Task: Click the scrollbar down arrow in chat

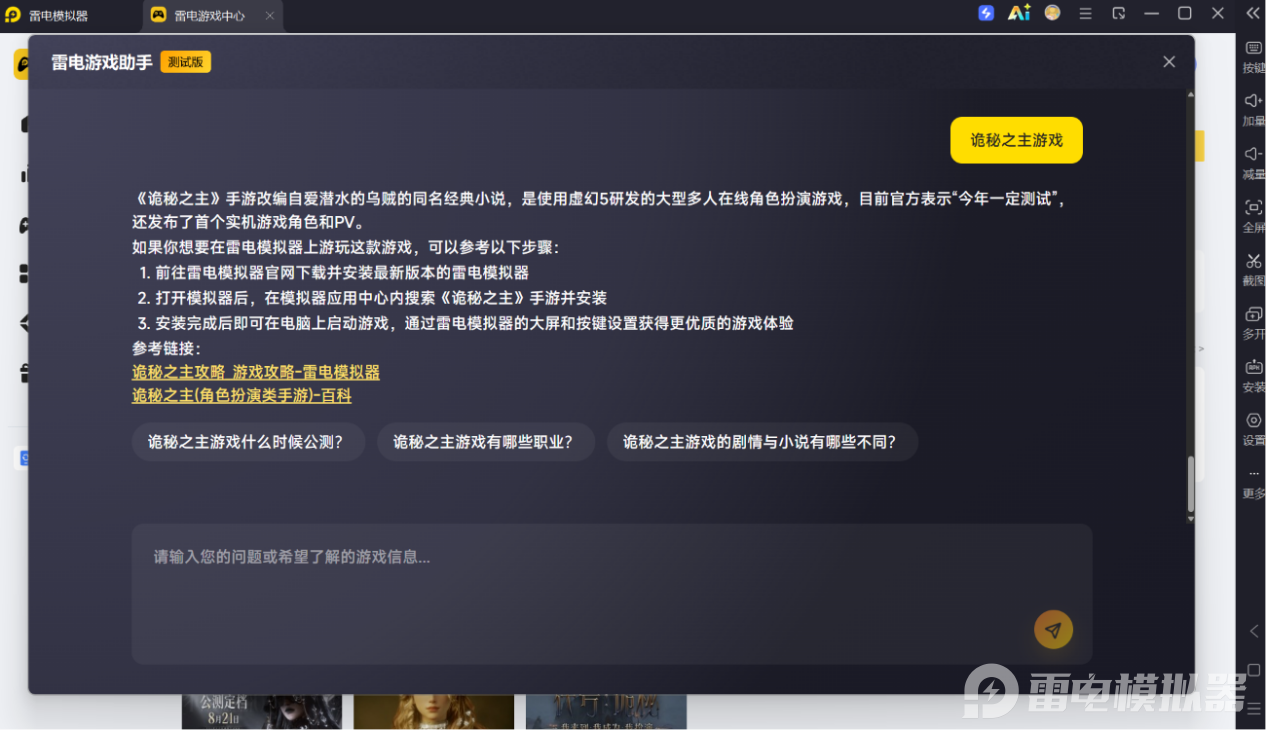Action: tap(1190, 519)
